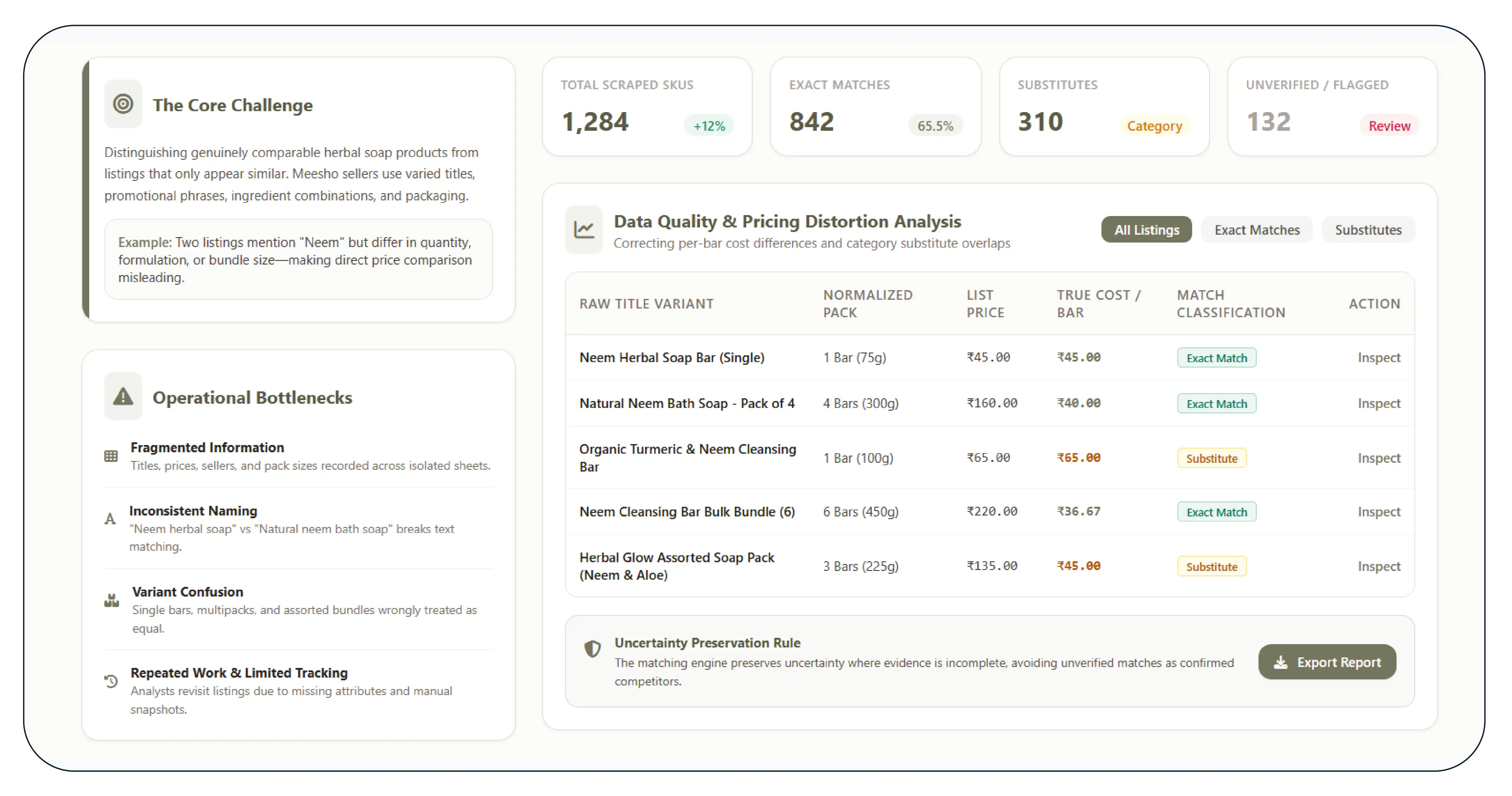The image size is (1512, 796).
Task: Click the history clock icon by Repeated Work
Action: pyautogui.click(x=111, y=681)
